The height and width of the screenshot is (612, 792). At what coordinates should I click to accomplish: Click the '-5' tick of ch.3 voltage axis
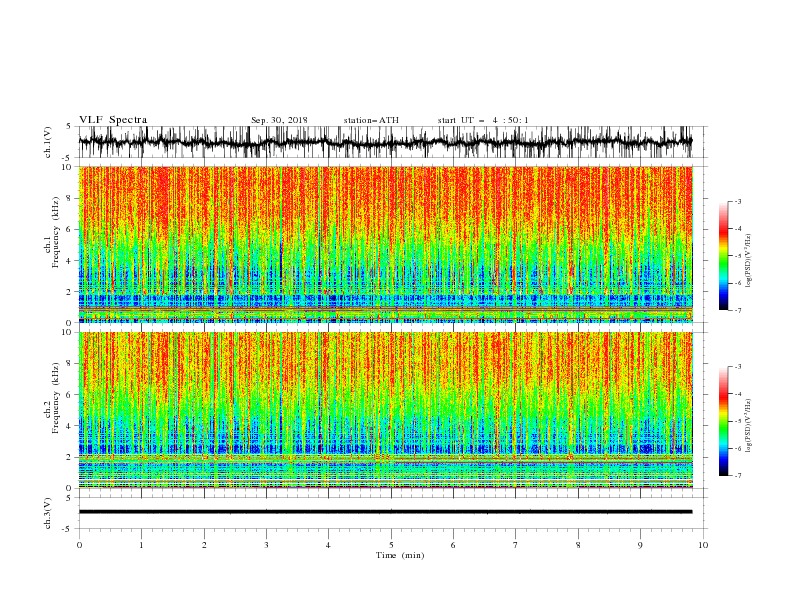(x=68, y=529)
